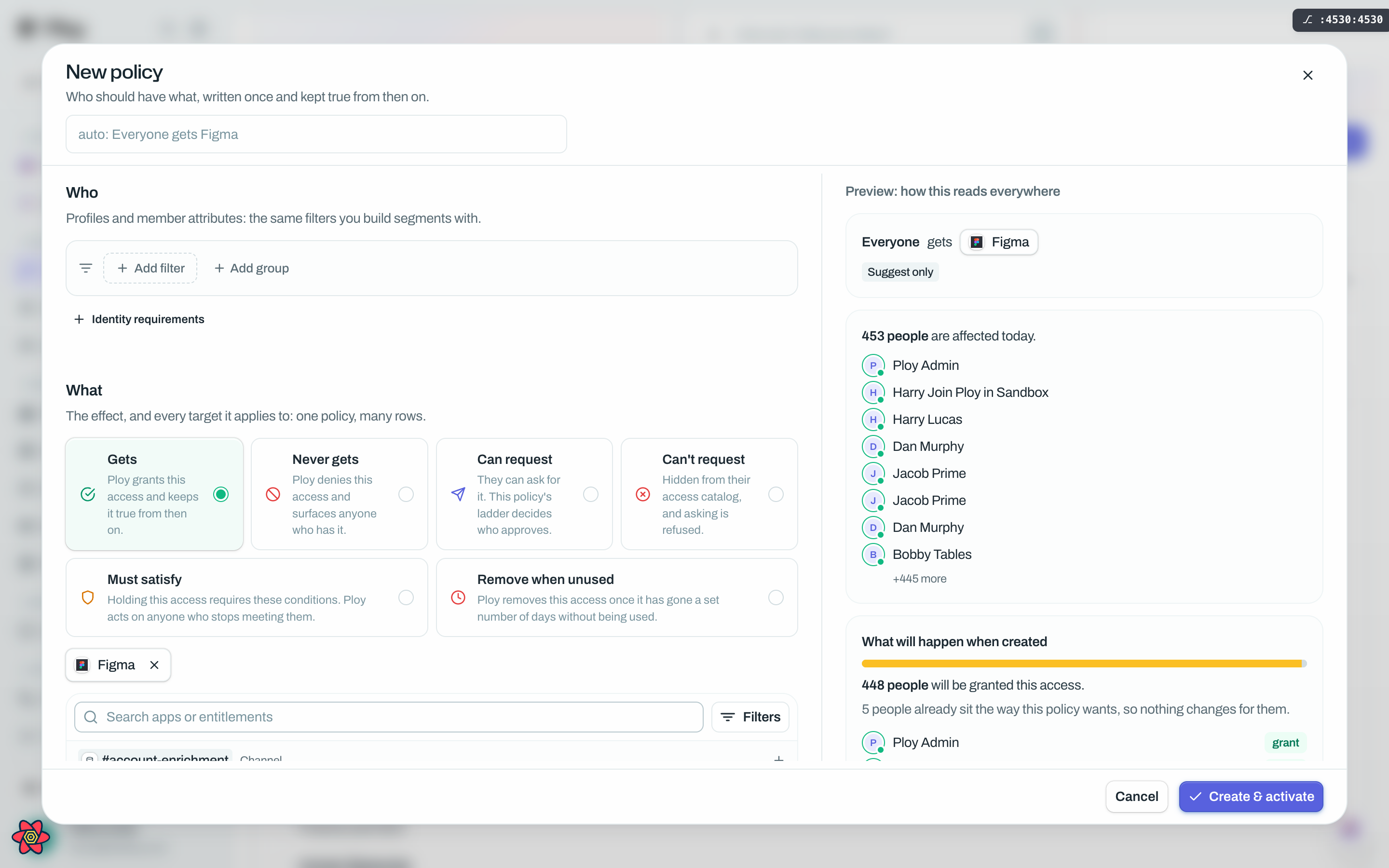
Task: Add a group to the Who filters
Action: pyautogui.click(x=251, y=268)
